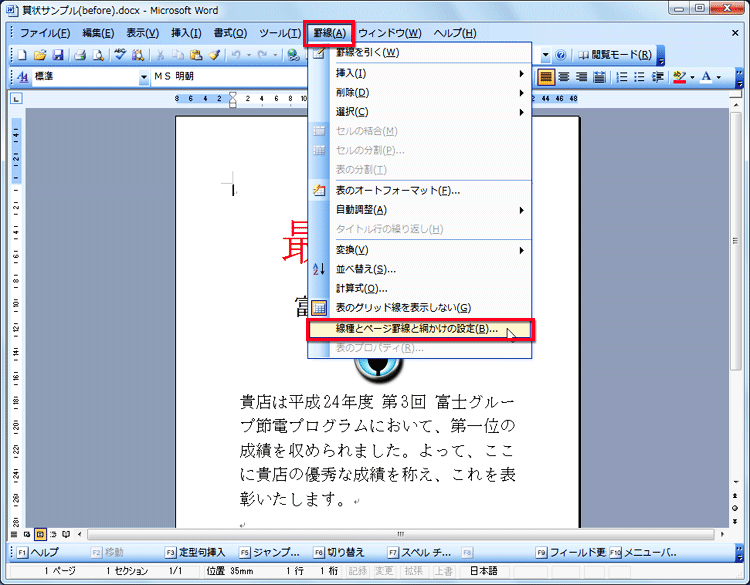750x585 pixels.
Task: Open the ウィンドウ(W) menu
Action: [390, 33]
